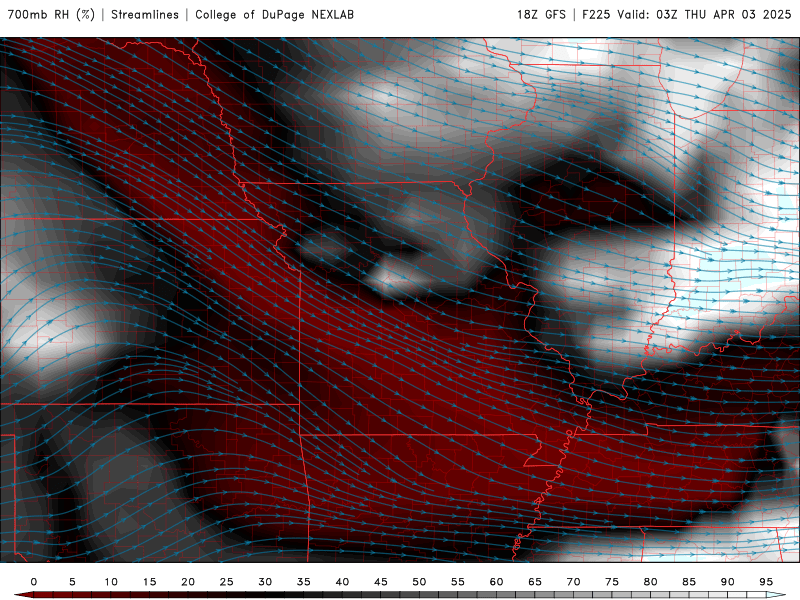Click the "College of DuPage NEXLAB" credit text
Viewport: 800px width, 600px height.
click(x=274, y=15)
